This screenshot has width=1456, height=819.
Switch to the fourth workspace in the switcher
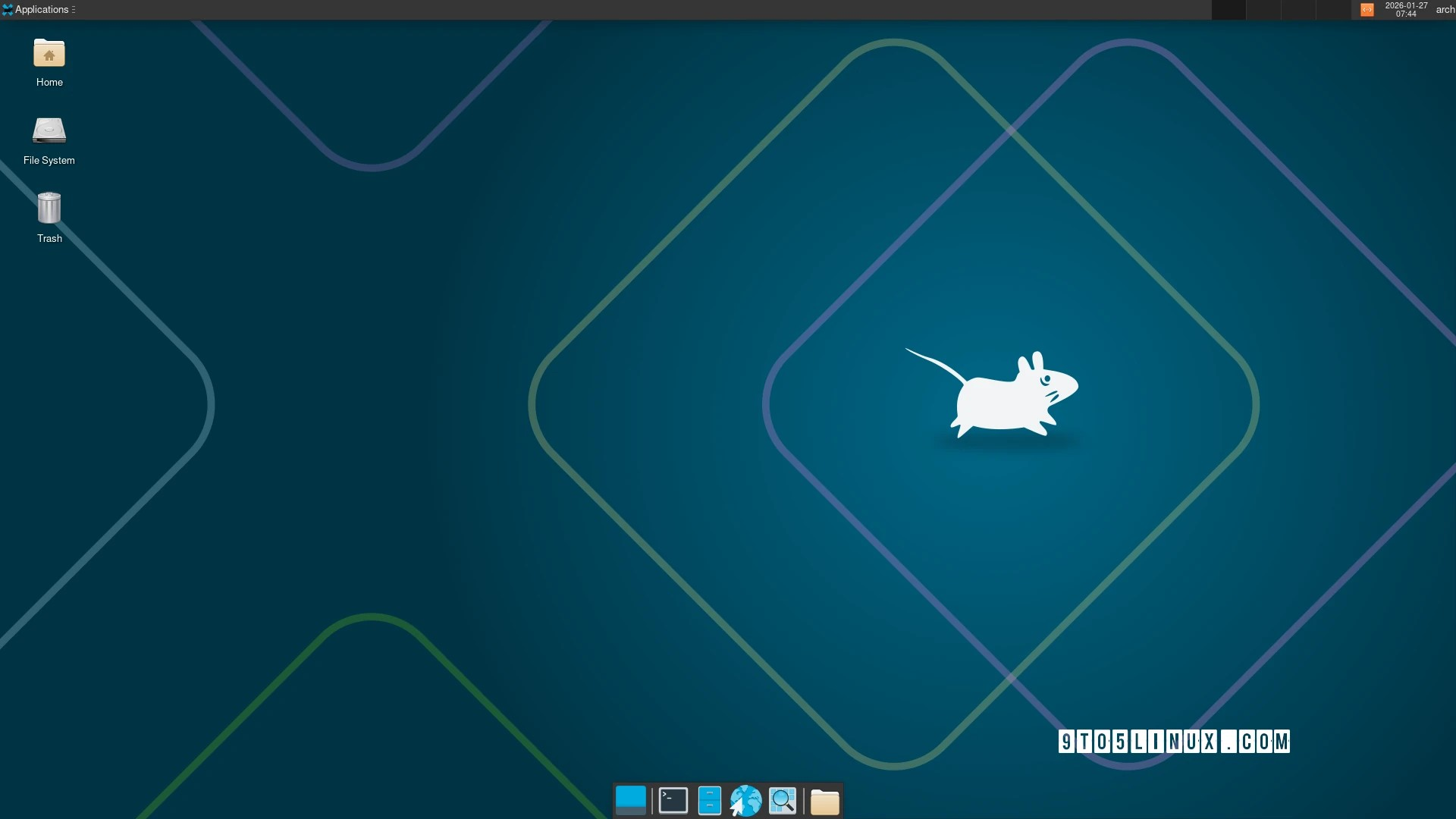click(x=1333, y=10)
